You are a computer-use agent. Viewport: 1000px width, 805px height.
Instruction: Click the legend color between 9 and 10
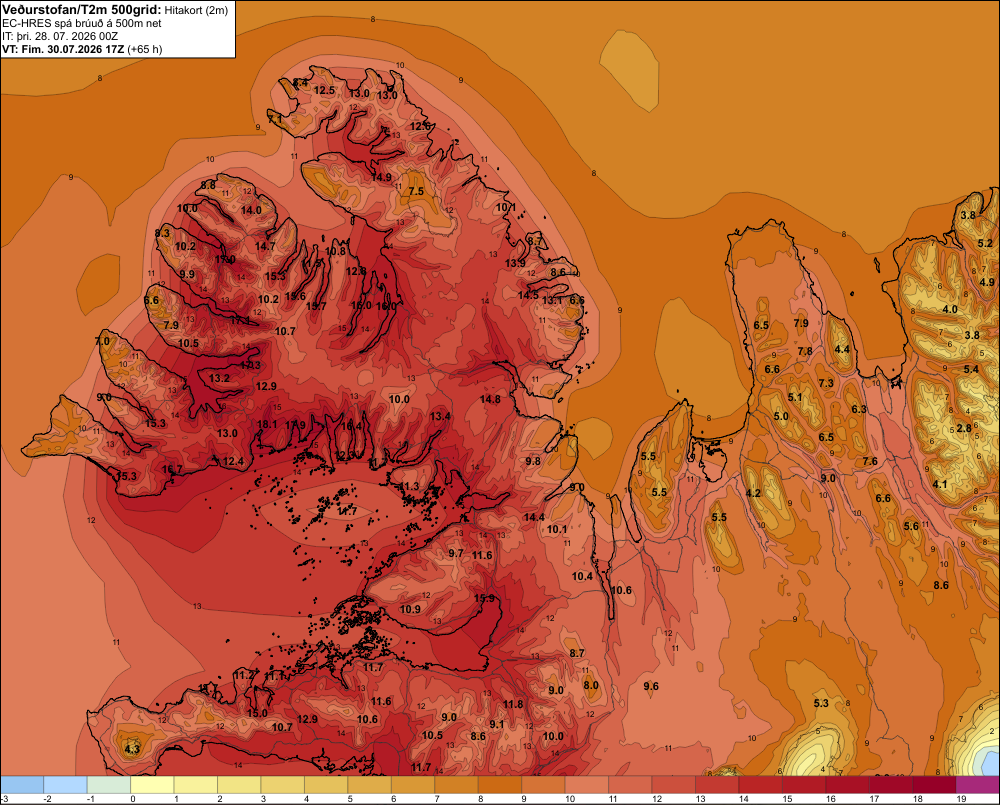tap(543, 785)
